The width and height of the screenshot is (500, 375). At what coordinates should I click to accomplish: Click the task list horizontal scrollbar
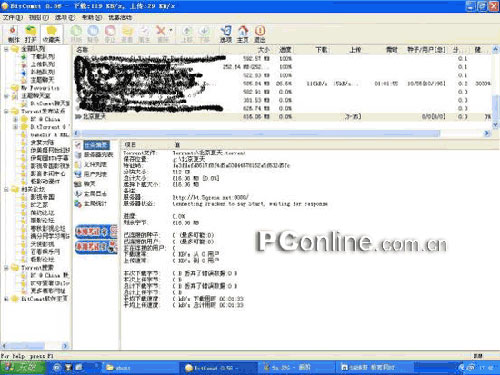coord(282,133)
